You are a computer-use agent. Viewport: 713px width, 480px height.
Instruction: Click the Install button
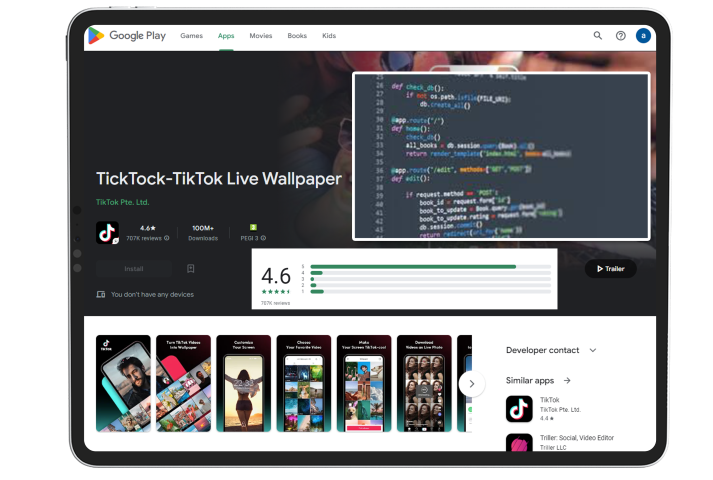134,269
